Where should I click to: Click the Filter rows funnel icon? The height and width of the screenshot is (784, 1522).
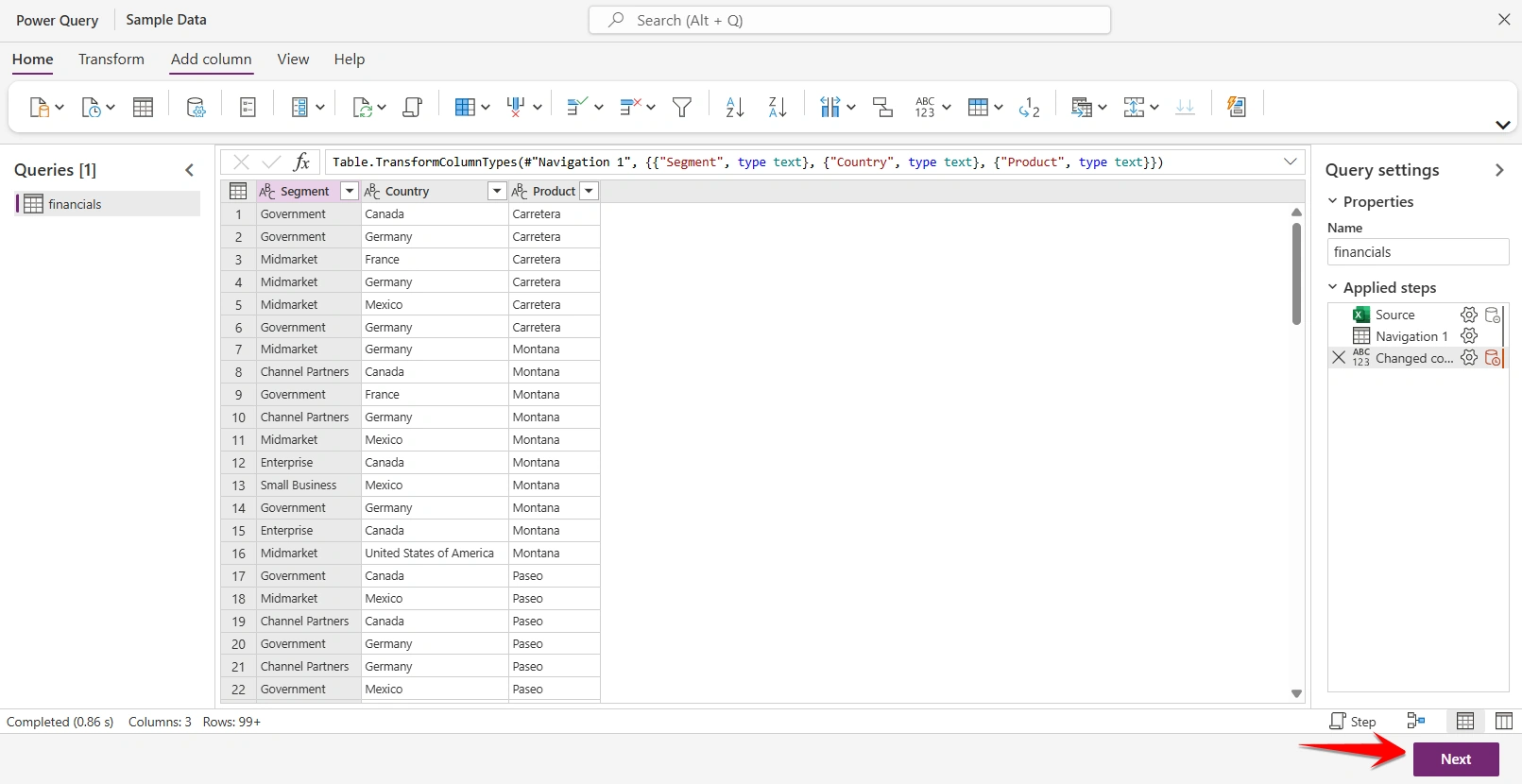[x=682, y=107]
